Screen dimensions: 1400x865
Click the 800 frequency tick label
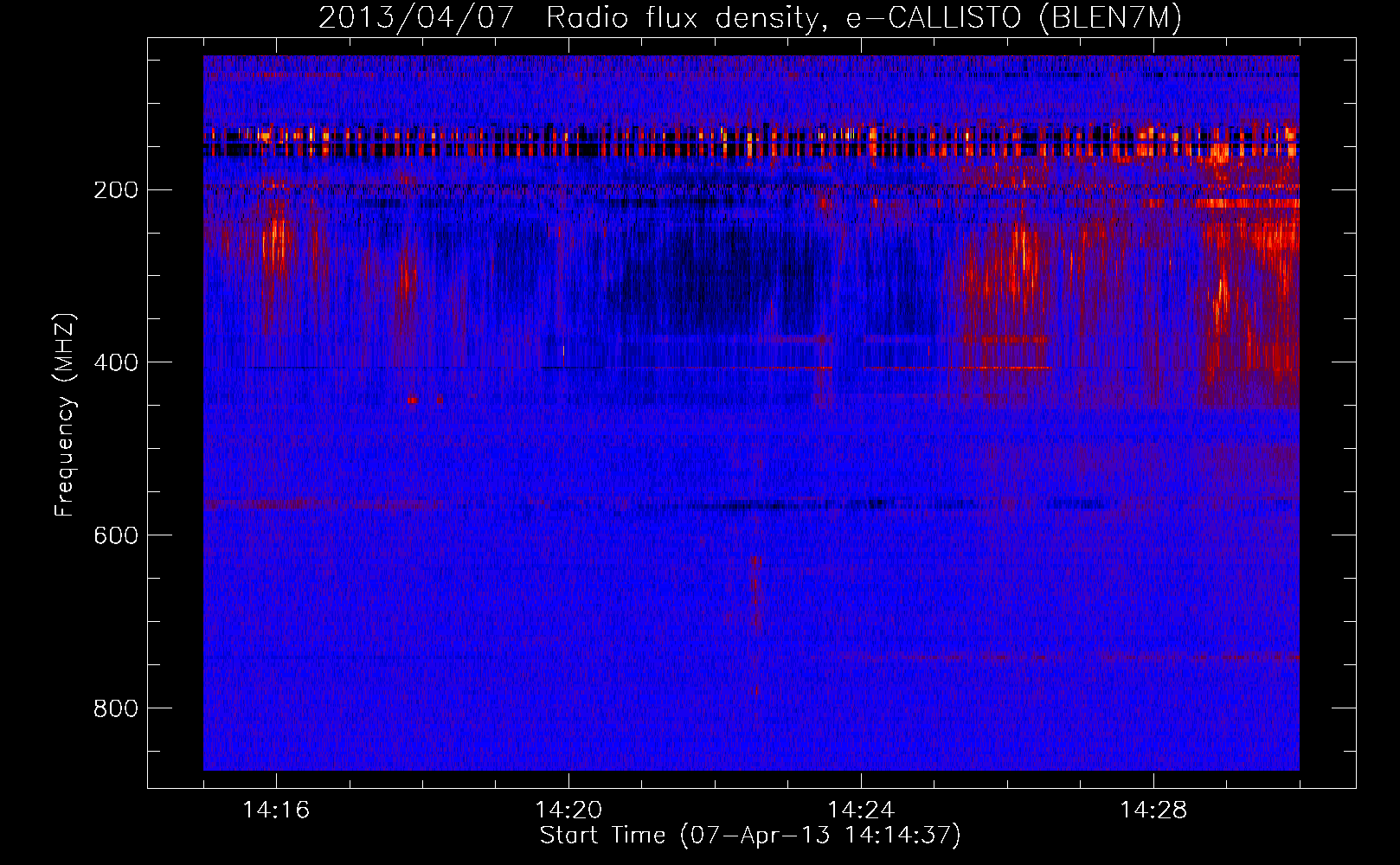[116, 708]
